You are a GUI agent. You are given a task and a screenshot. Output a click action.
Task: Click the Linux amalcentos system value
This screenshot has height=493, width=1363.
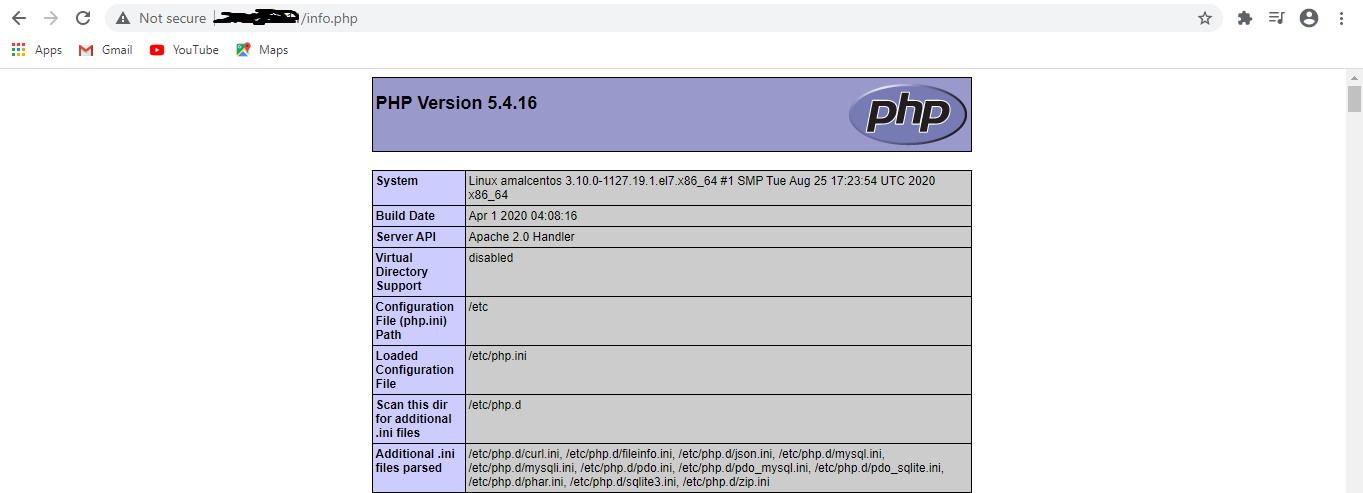[702, 188]
